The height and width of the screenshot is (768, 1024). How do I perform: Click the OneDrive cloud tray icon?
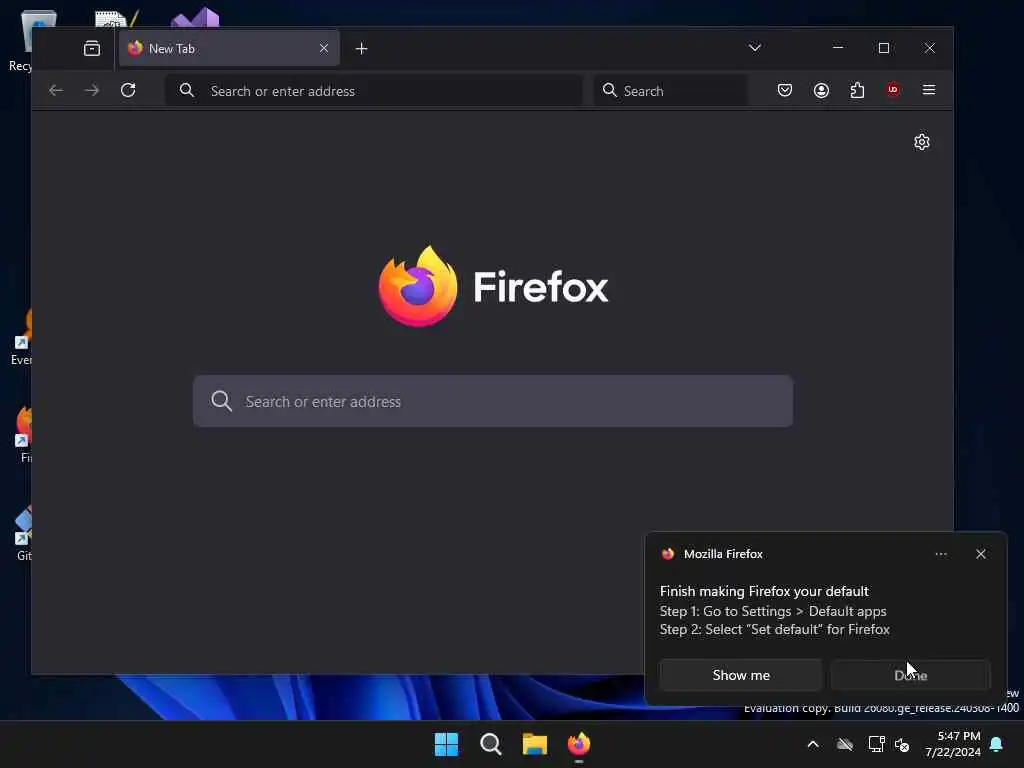tap(844, 744)
